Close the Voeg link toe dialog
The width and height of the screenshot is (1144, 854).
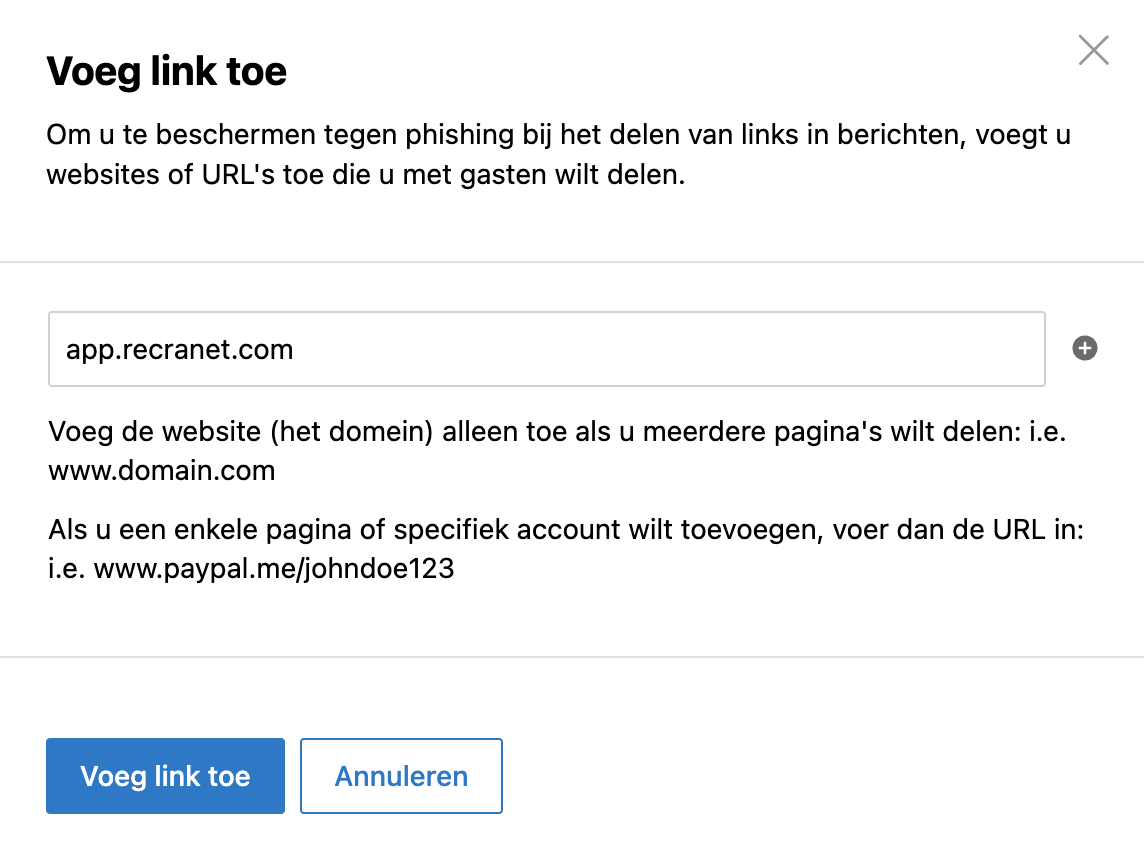pos(1094,50)
